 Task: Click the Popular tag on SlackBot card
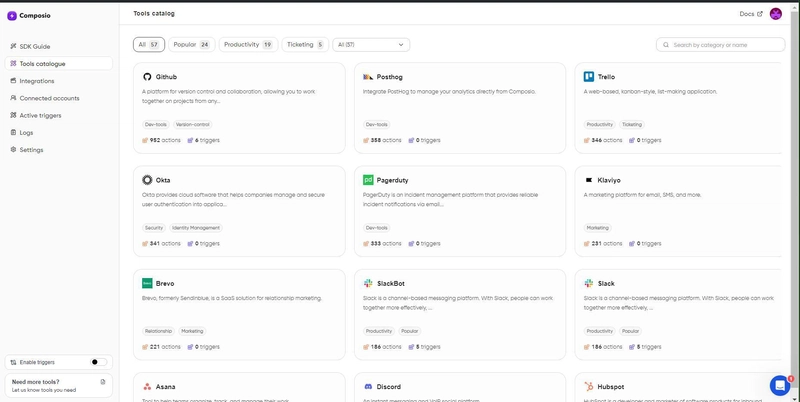pos(409,331)
